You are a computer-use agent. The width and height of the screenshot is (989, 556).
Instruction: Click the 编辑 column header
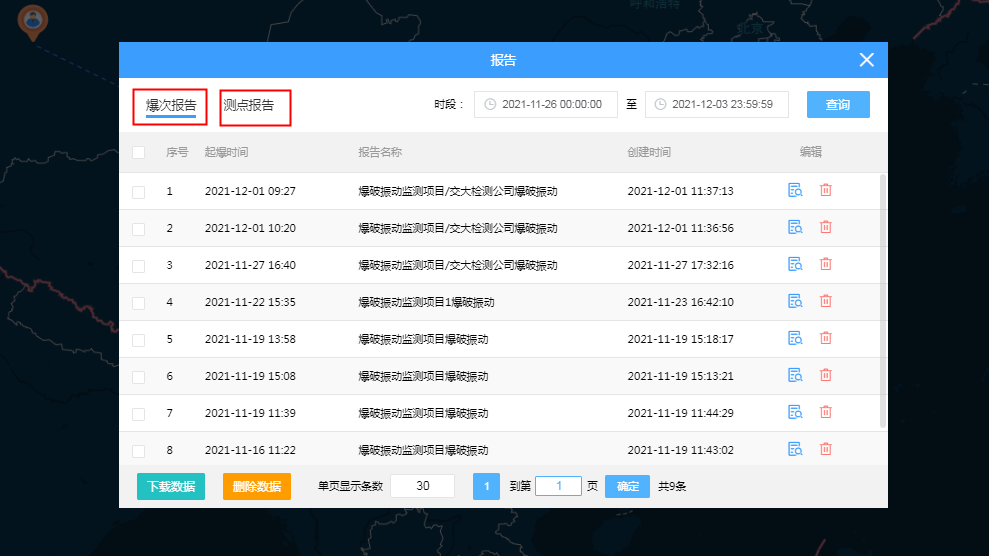pos(811,152)
